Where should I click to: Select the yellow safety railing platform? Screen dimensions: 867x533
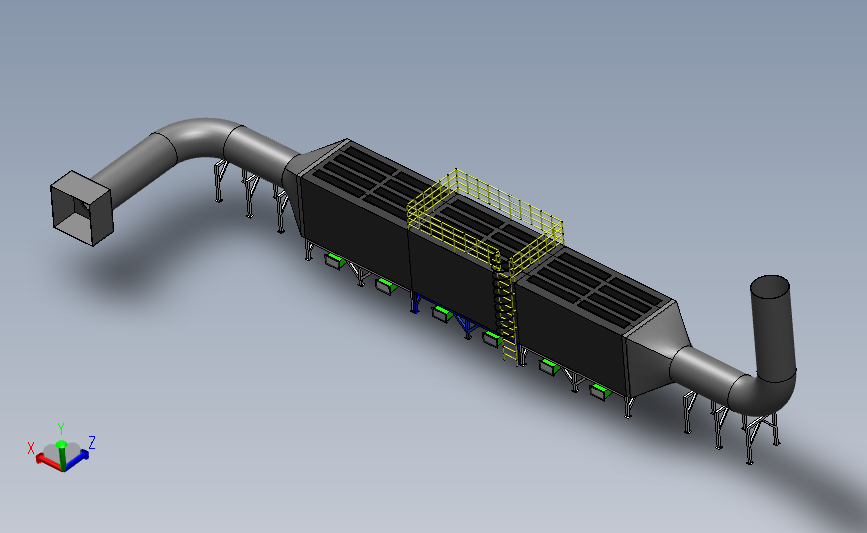click(x=485, y=223)
